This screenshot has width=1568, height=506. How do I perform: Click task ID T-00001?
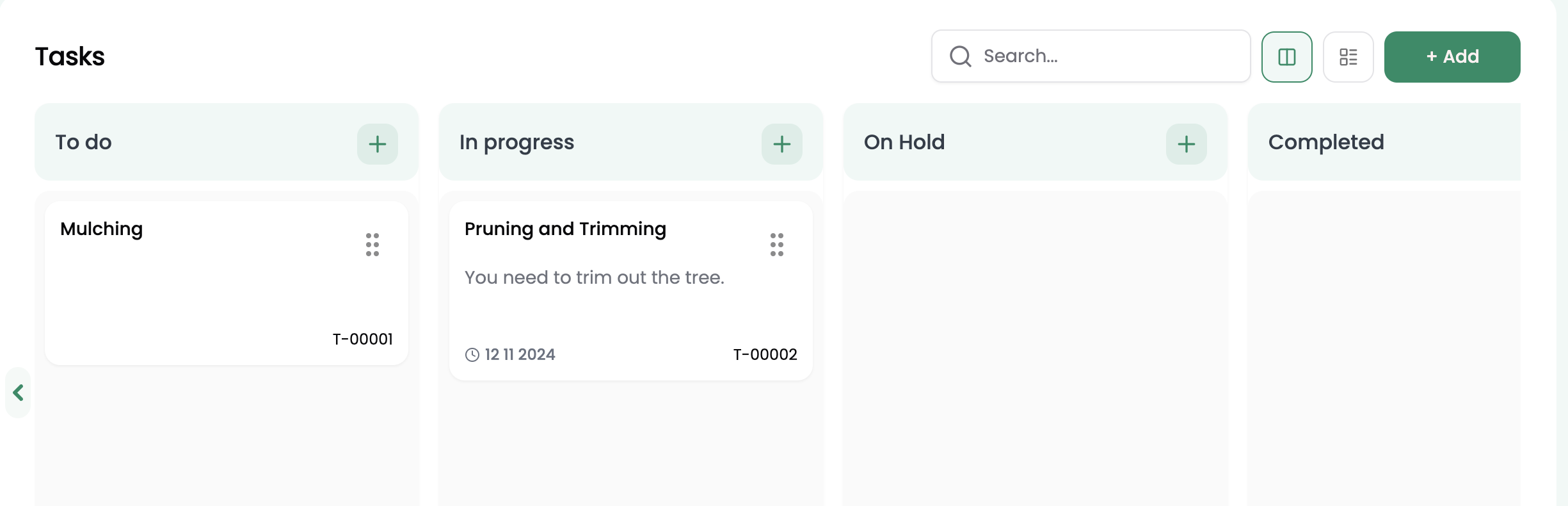[362, 339]
